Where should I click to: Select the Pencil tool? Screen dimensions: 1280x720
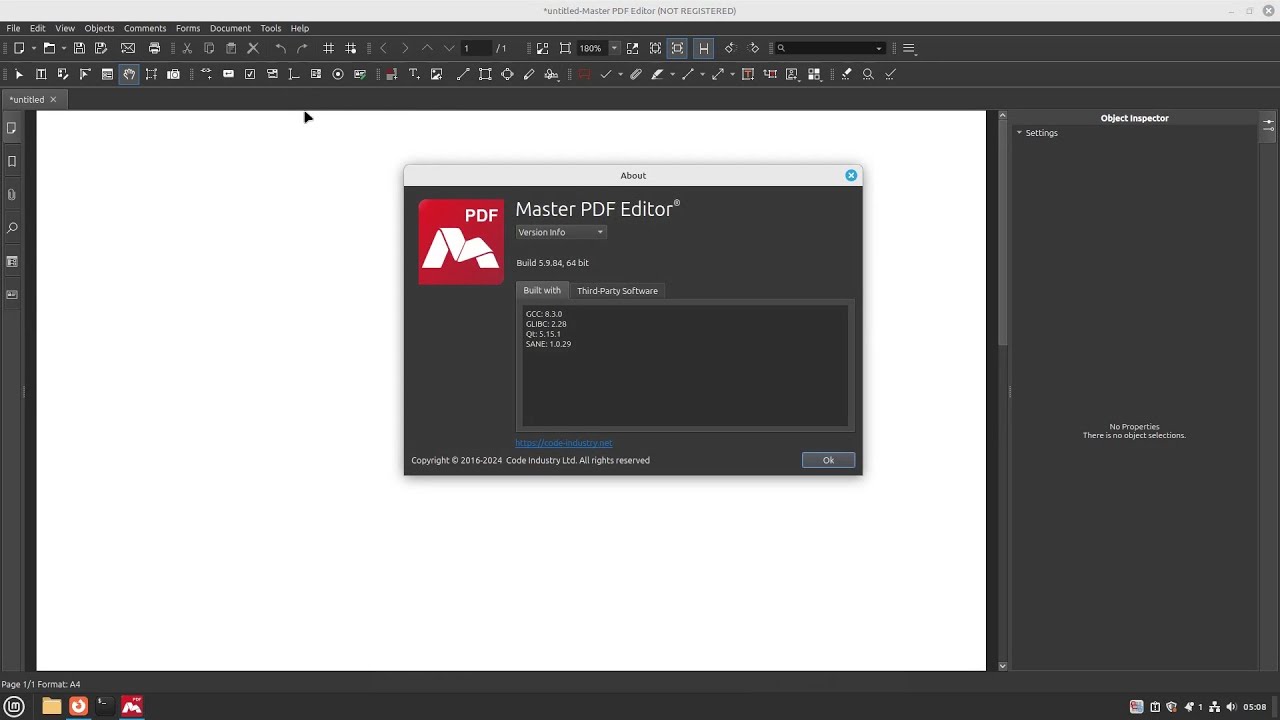tap(529, 74)
